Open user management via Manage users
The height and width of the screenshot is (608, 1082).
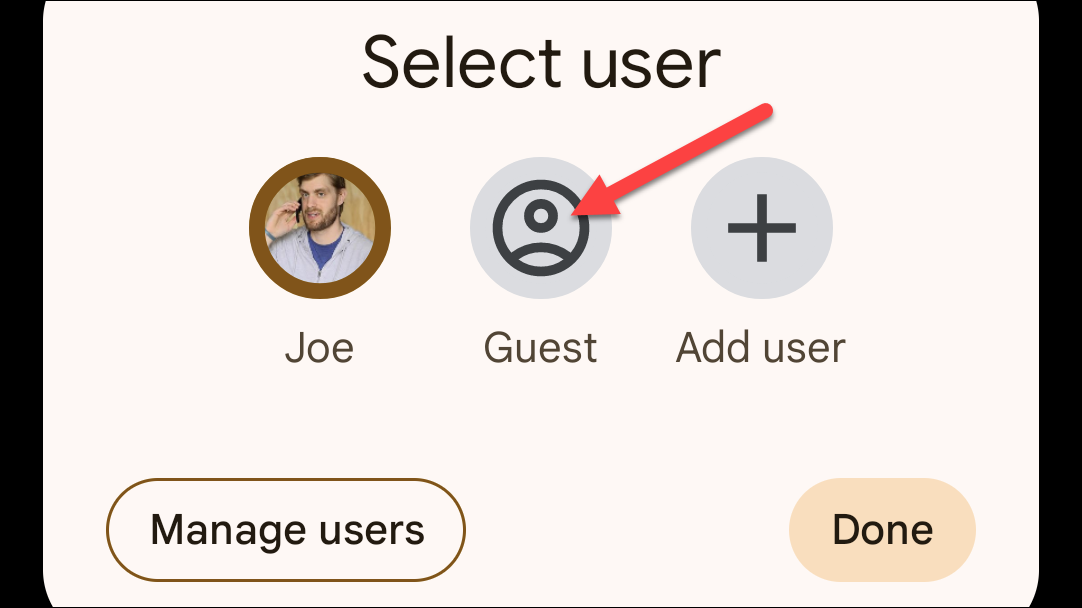[286, 530]
